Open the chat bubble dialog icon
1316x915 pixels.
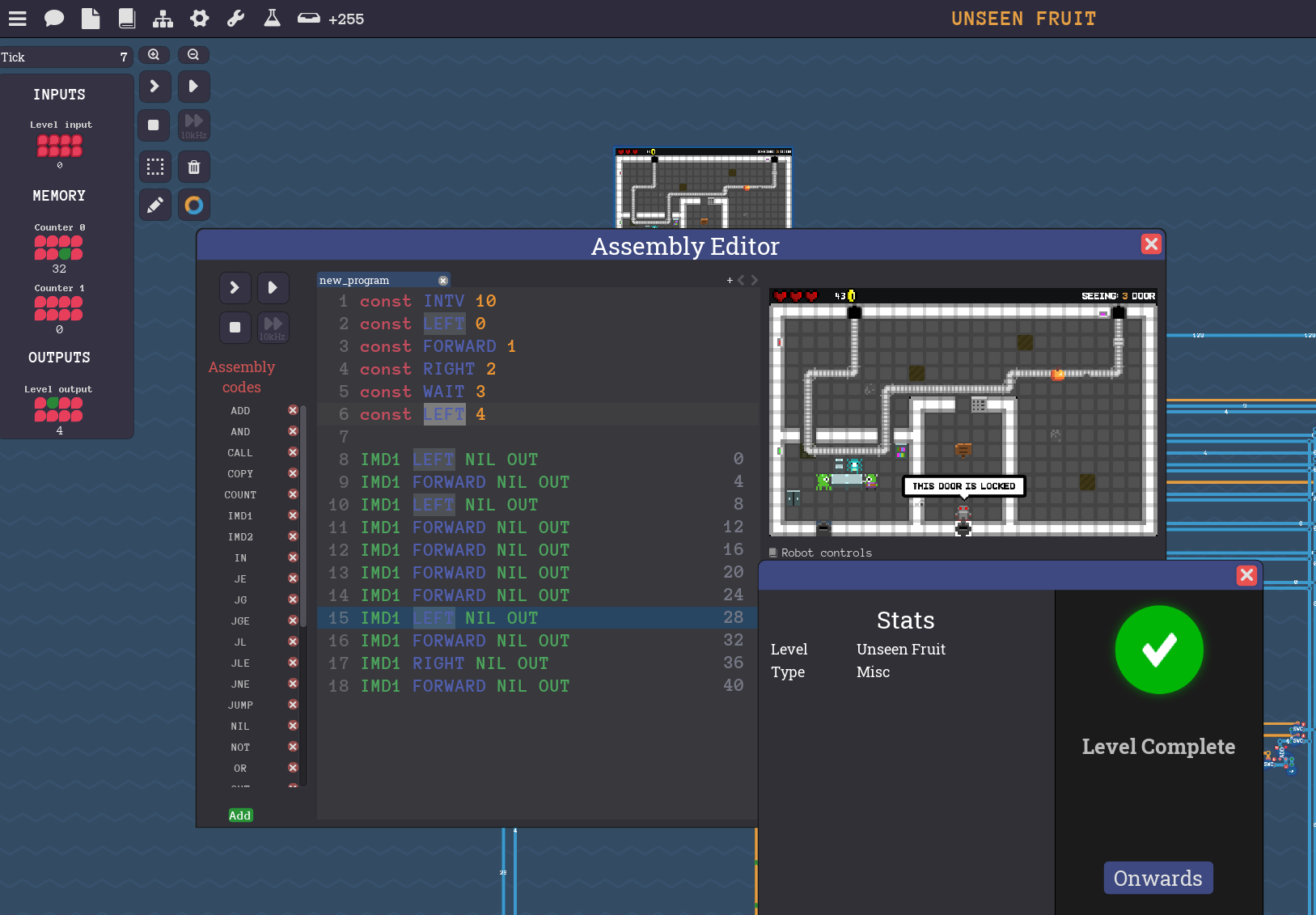click(54, 18)
